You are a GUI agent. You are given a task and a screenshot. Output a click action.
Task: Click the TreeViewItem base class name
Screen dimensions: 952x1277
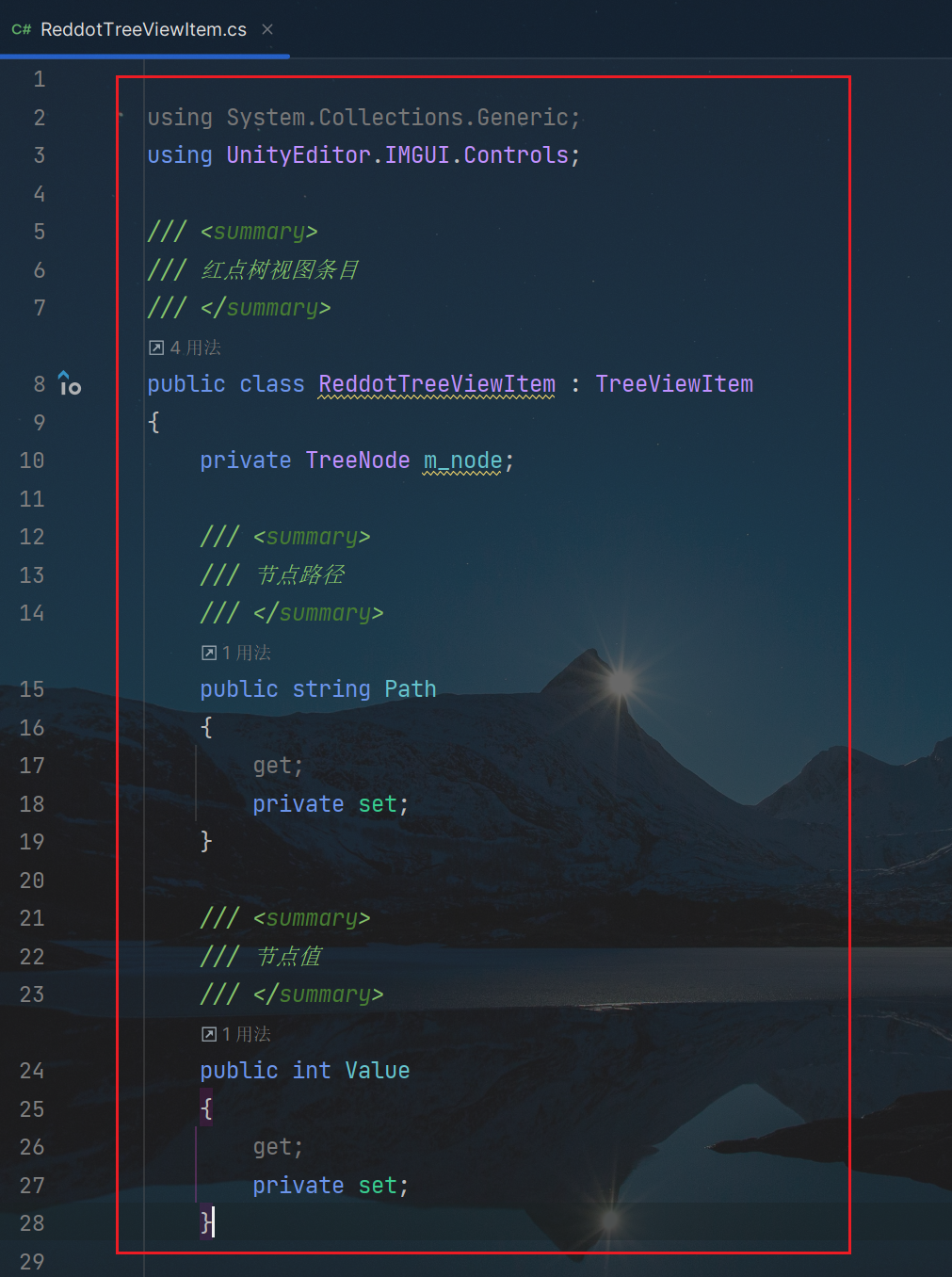[674, 384]
